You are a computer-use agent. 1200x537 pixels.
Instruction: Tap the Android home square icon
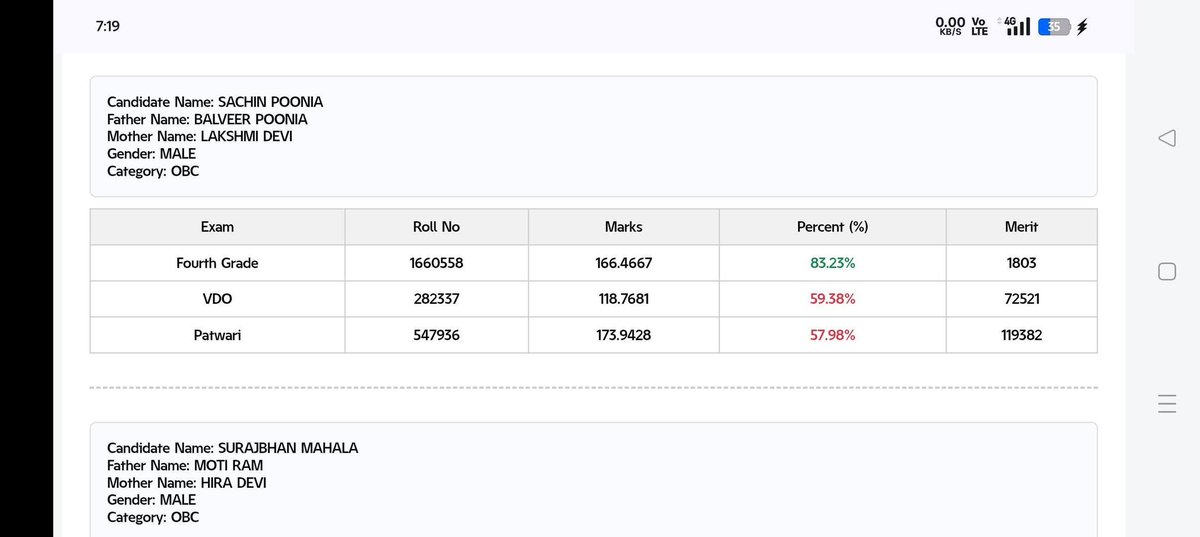1166,271
